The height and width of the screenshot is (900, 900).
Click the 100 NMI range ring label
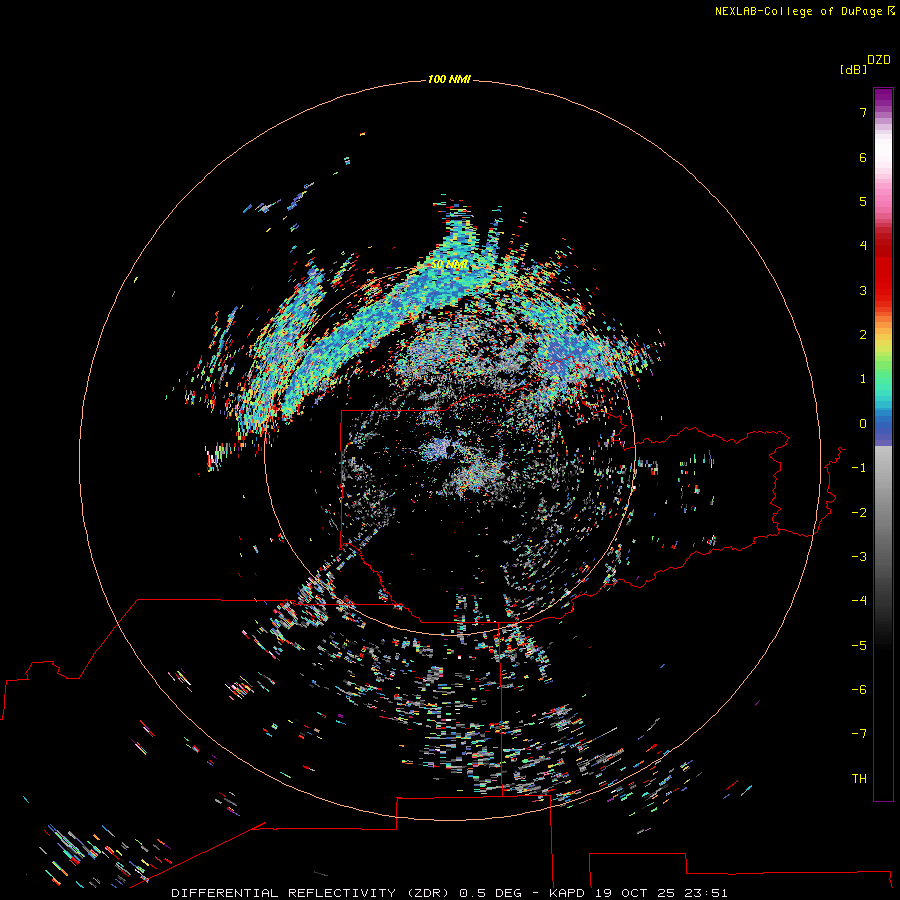coord(449,79)
